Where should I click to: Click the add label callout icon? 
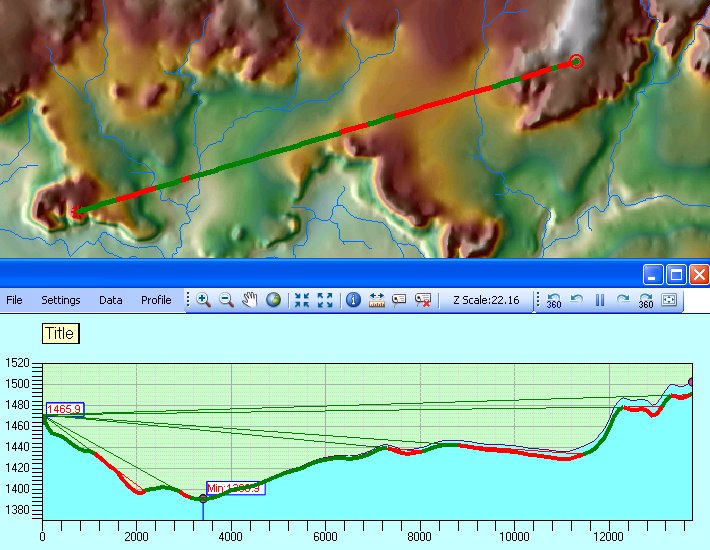point(400,299)
